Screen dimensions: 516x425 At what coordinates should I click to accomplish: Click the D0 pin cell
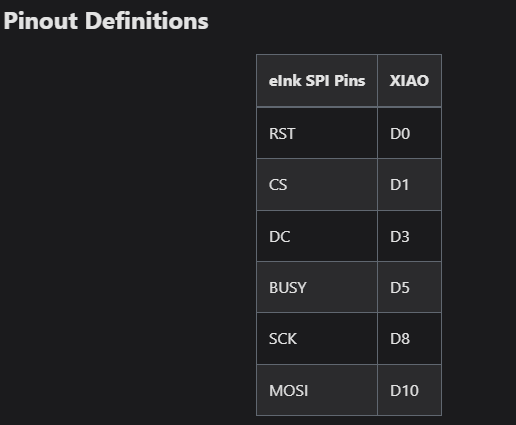pyautogui.click(x=409, y=133)
